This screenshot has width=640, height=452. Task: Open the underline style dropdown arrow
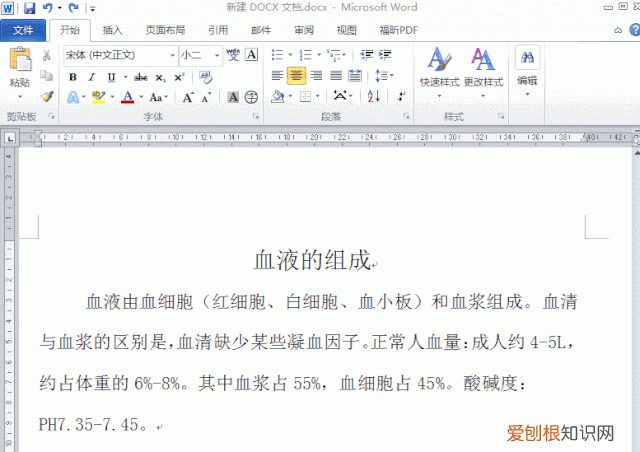125,77
